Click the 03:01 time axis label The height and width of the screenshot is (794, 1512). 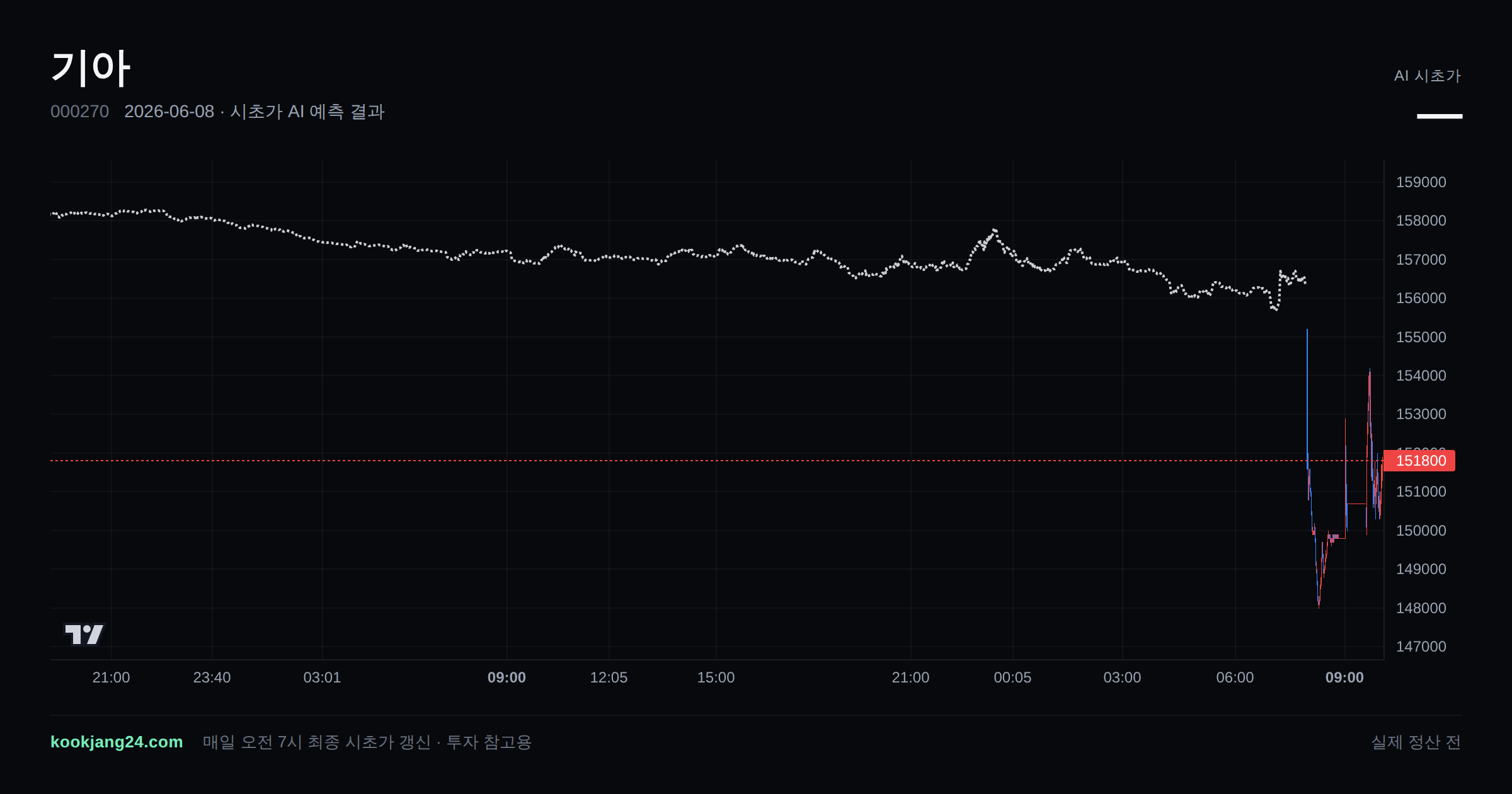(322, 677)
